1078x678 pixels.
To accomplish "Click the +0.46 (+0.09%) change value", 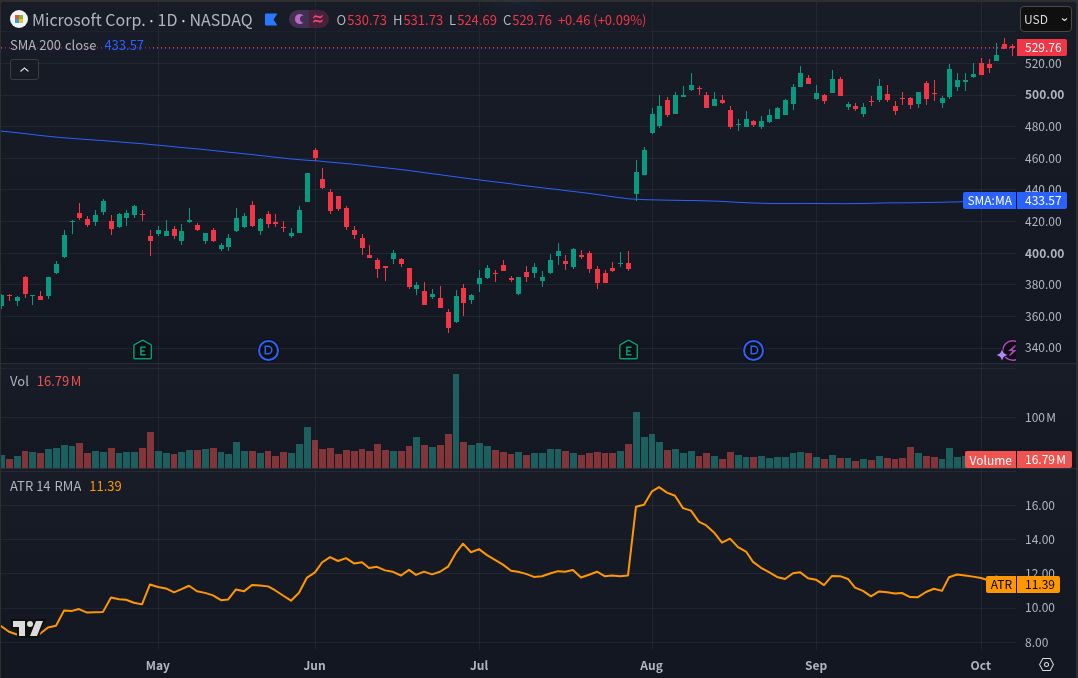I will coord(602,20).
